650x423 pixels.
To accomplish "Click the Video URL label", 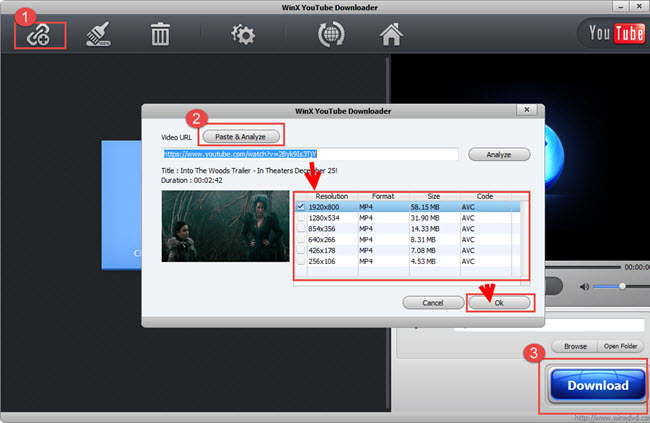I will (177, 137).
